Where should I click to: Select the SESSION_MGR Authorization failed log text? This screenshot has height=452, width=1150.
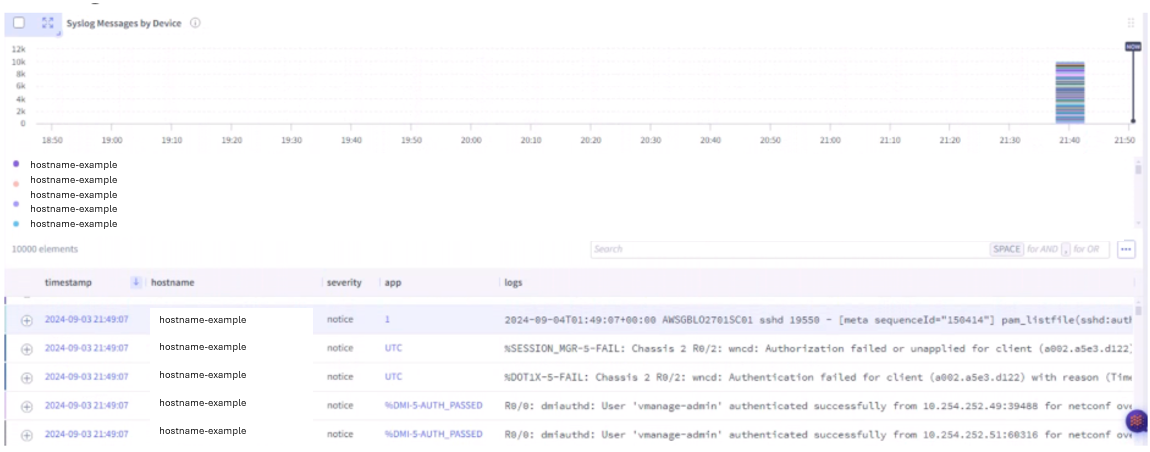(818, 349)
